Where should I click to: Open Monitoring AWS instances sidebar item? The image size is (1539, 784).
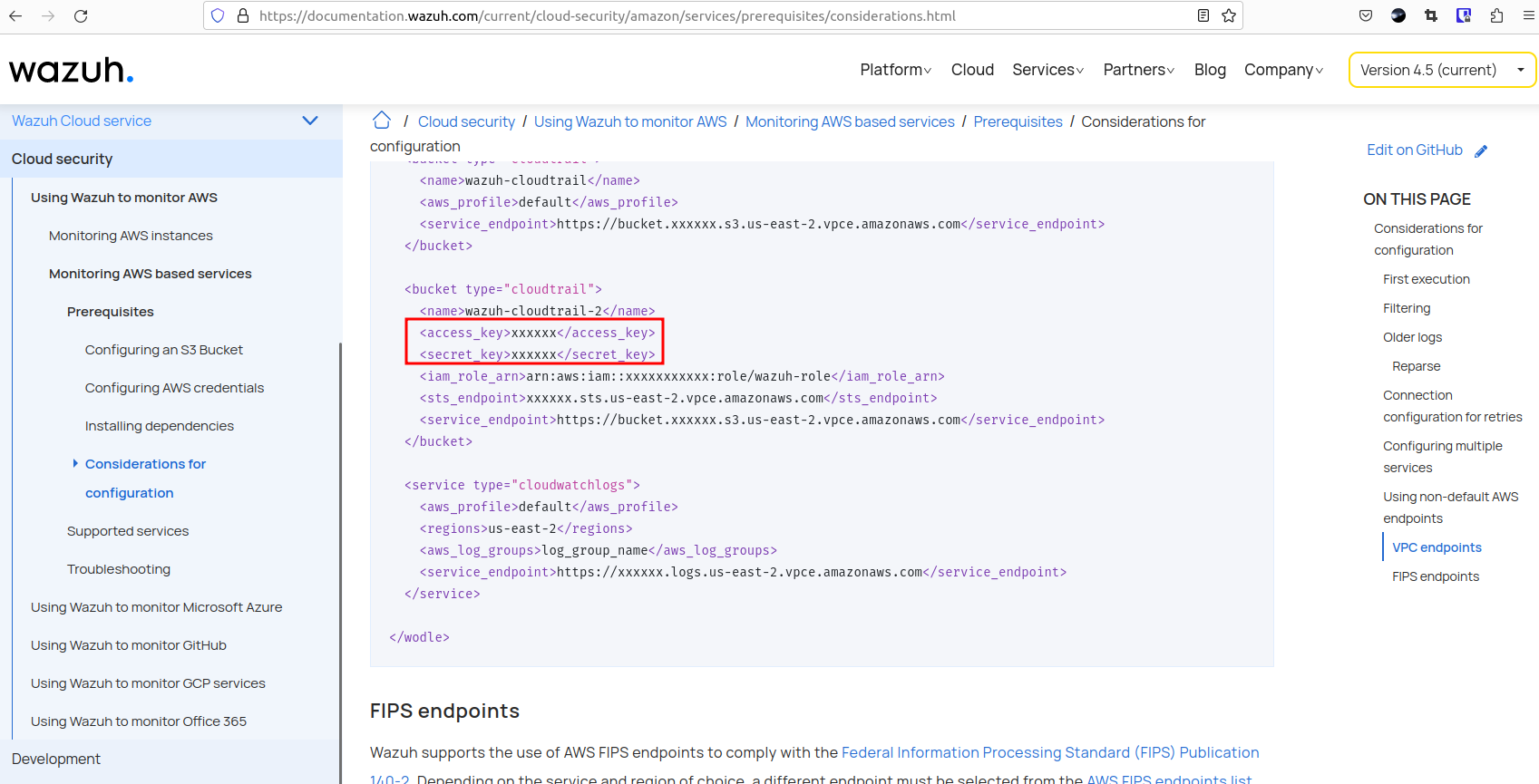coord(131,236)
